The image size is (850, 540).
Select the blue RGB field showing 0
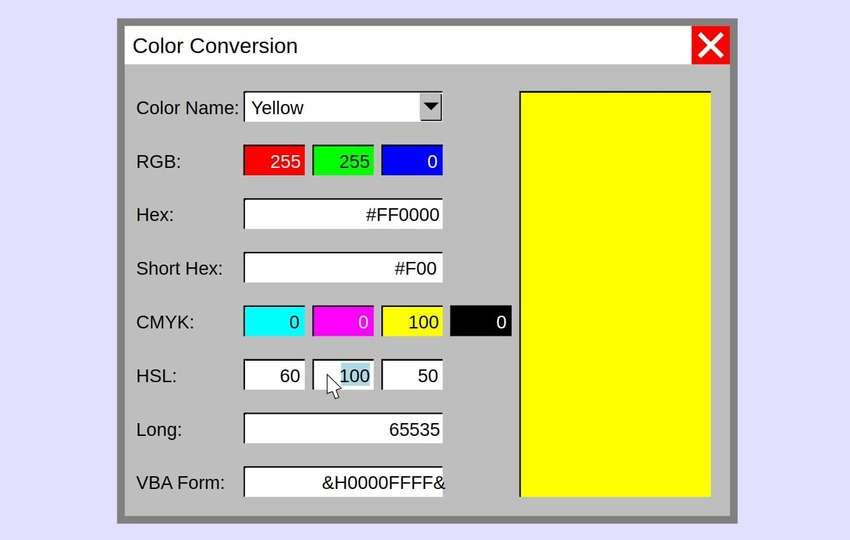[412, 160]
